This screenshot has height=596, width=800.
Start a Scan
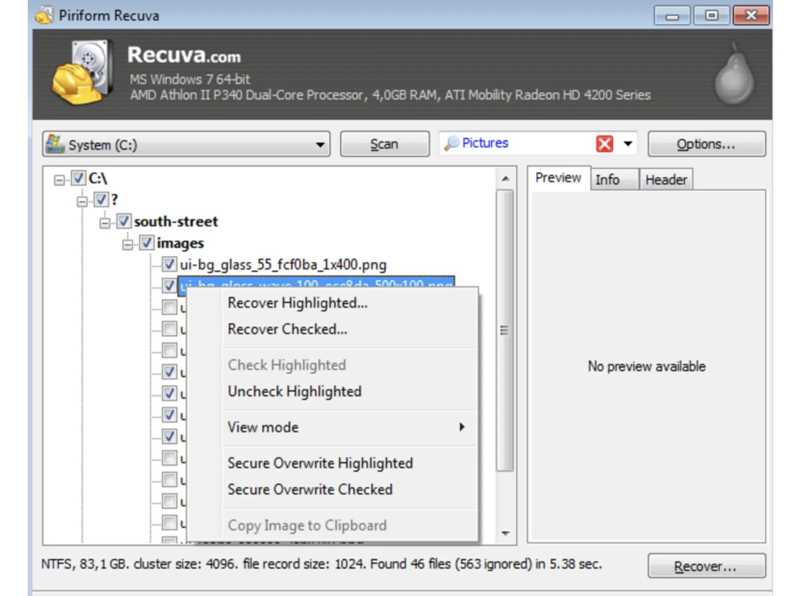coord(384,144)
